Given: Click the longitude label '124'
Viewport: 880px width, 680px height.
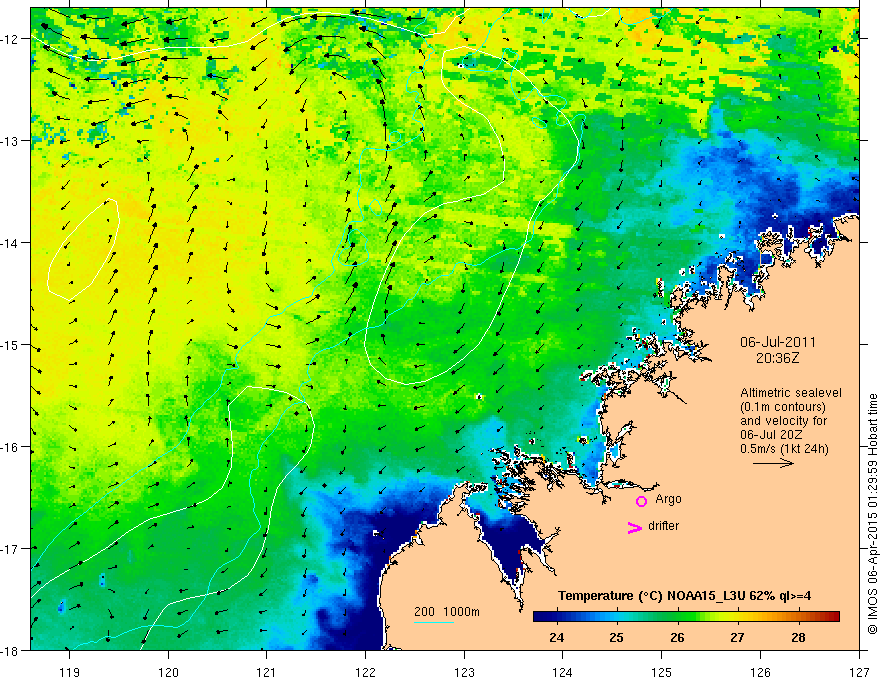Looking at the screenshot, I should [563, 672].
